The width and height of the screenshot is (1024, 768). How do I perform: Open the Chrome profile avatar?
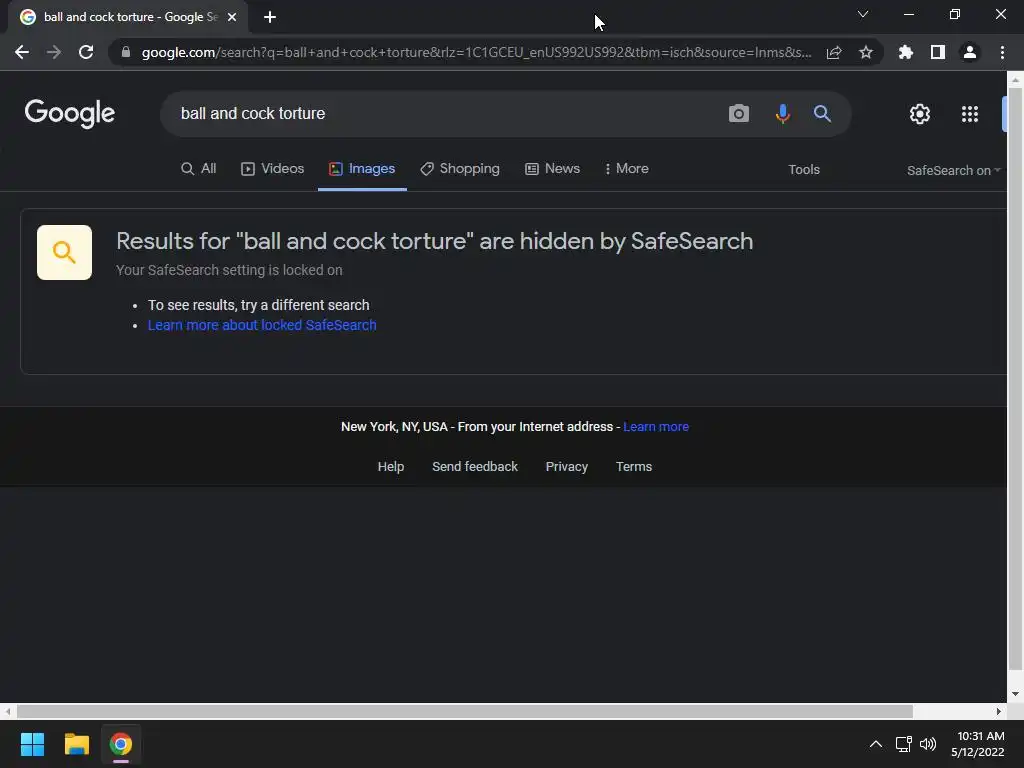[x=970, y=52]
